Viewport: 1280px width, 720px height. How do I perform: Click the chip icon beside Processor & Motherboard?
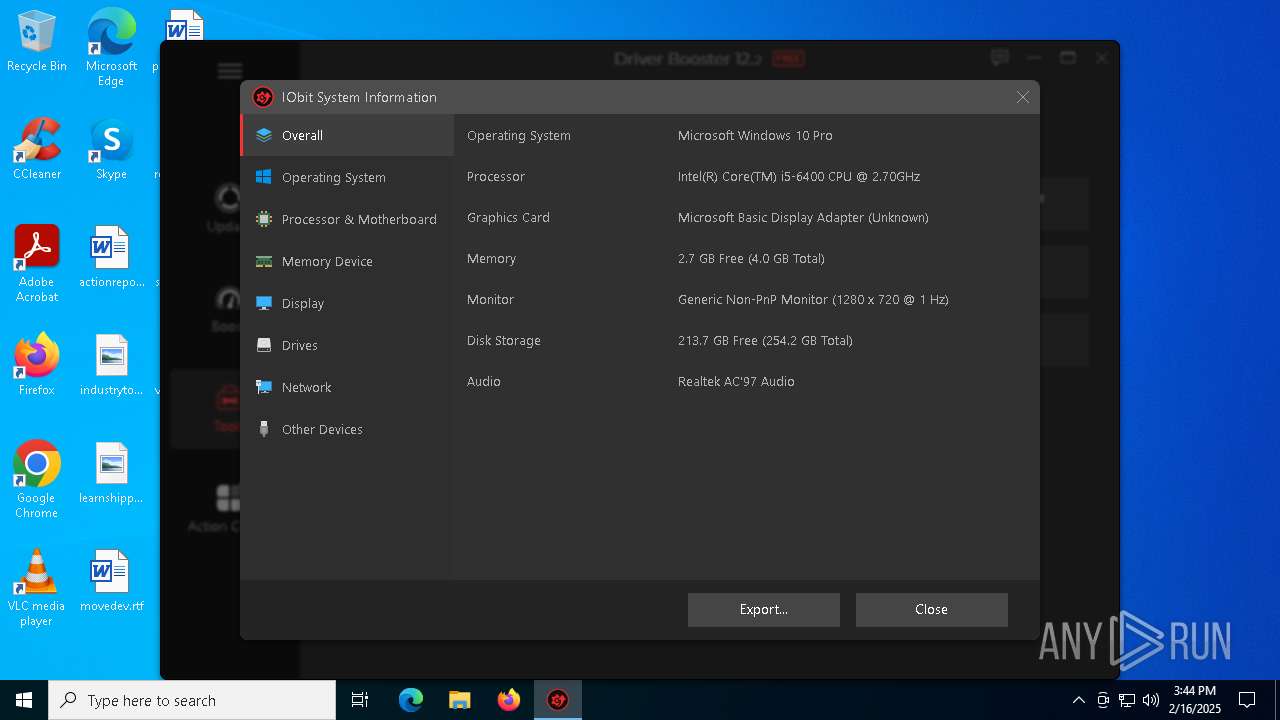(x=264, y=219)
